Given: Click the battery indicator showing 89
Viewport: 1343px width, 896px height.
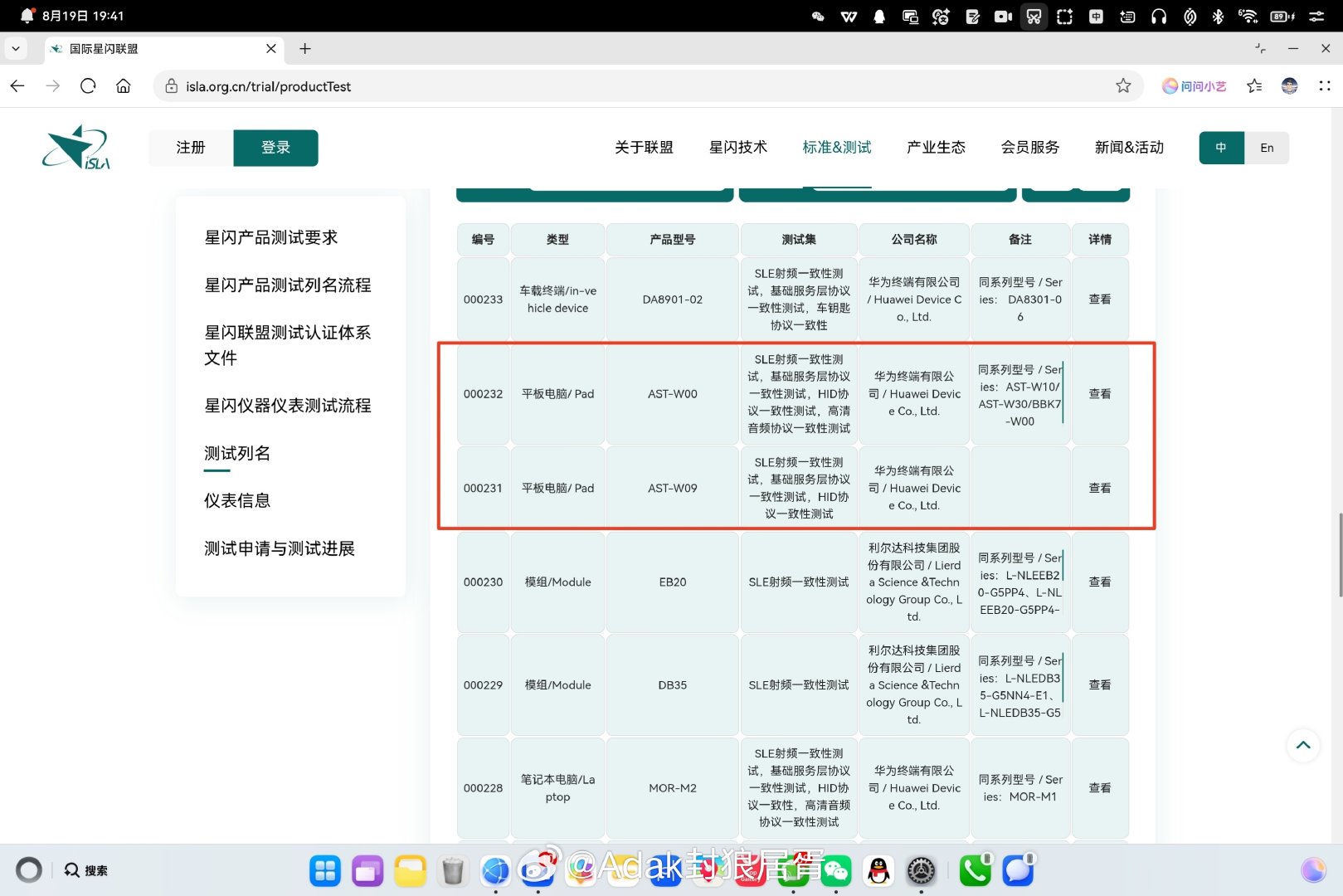Looking at the screenshot, I should (x=1282, y=16).
